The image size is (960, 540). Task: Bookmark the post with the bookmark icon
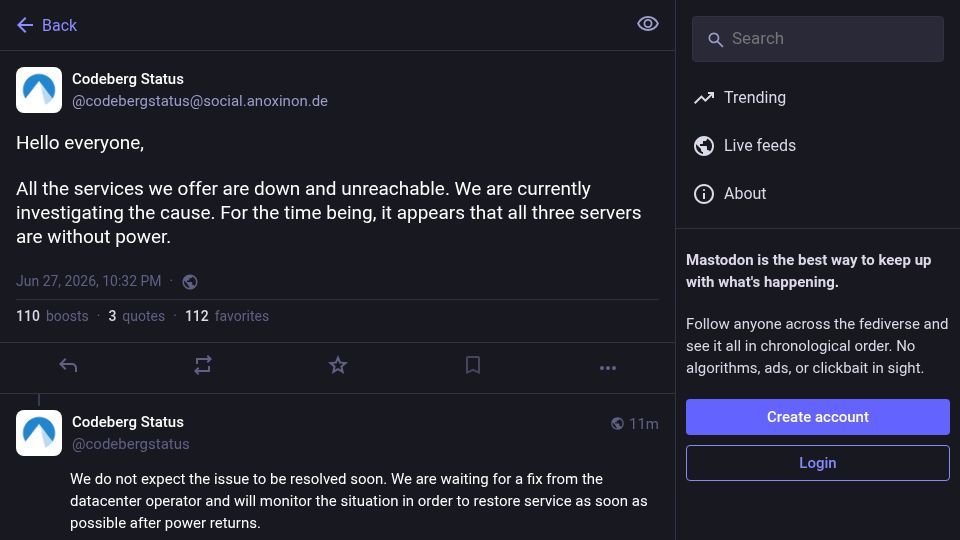tap(473, 366)
